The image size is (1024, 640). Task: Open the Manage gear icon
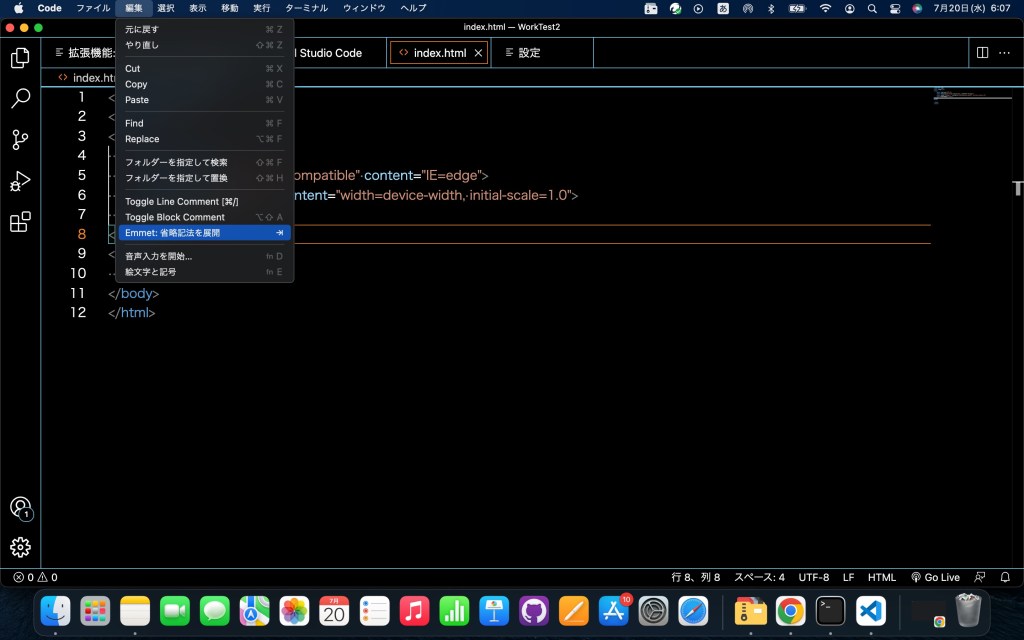[20, 547]
